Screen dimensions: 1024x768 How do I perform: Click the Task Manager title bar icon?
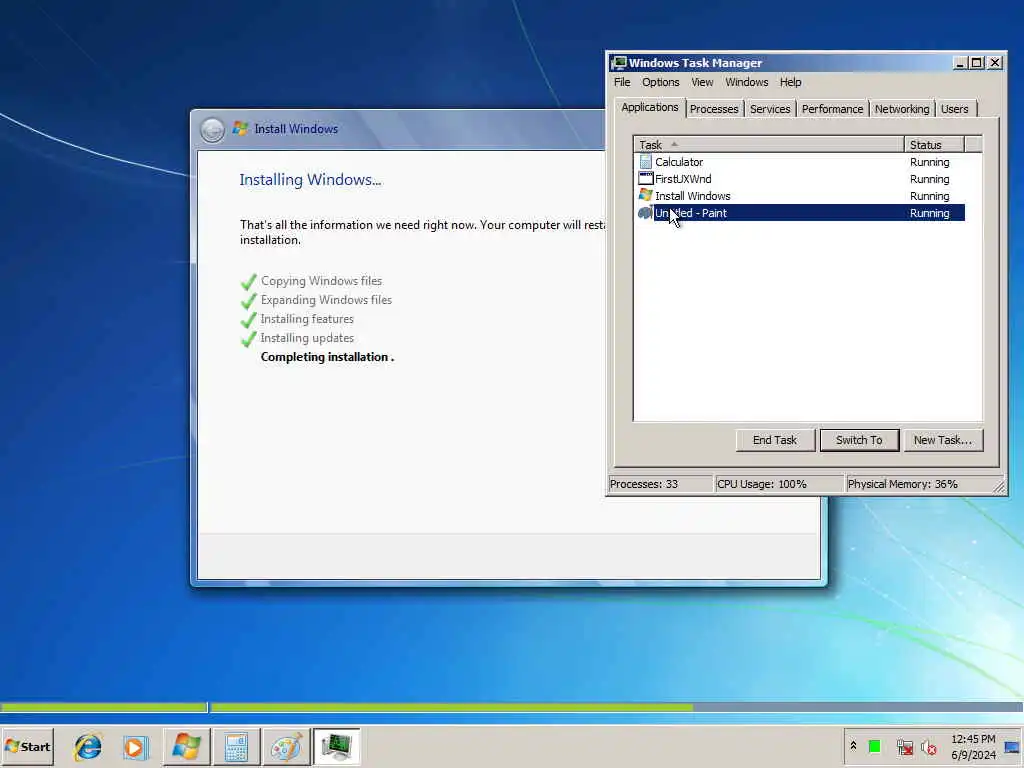click(619, 63)
